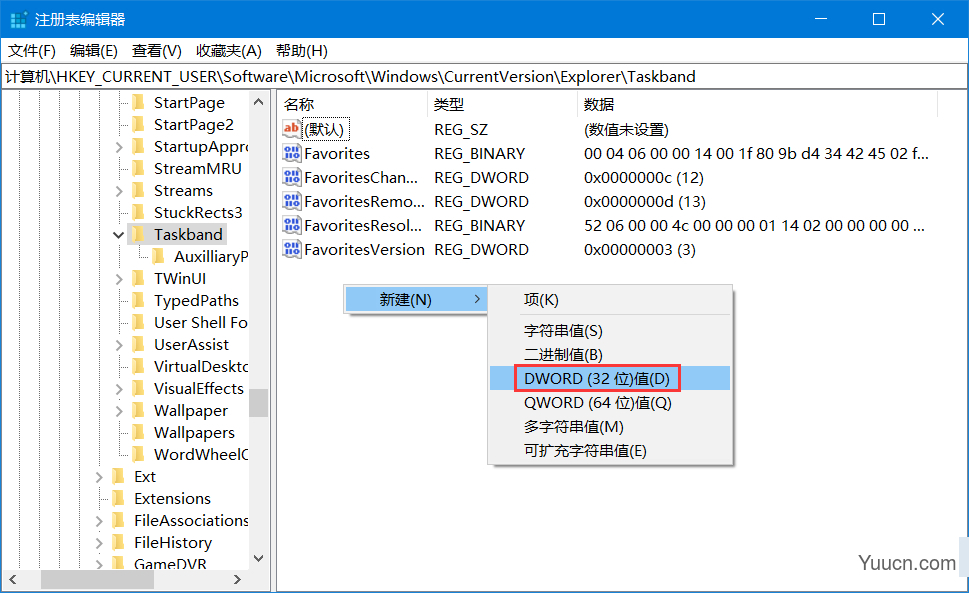This screenshot has width=969, height=593.
Task: Select 二进制值(B) from the submenu
Action: coord(610,355)
